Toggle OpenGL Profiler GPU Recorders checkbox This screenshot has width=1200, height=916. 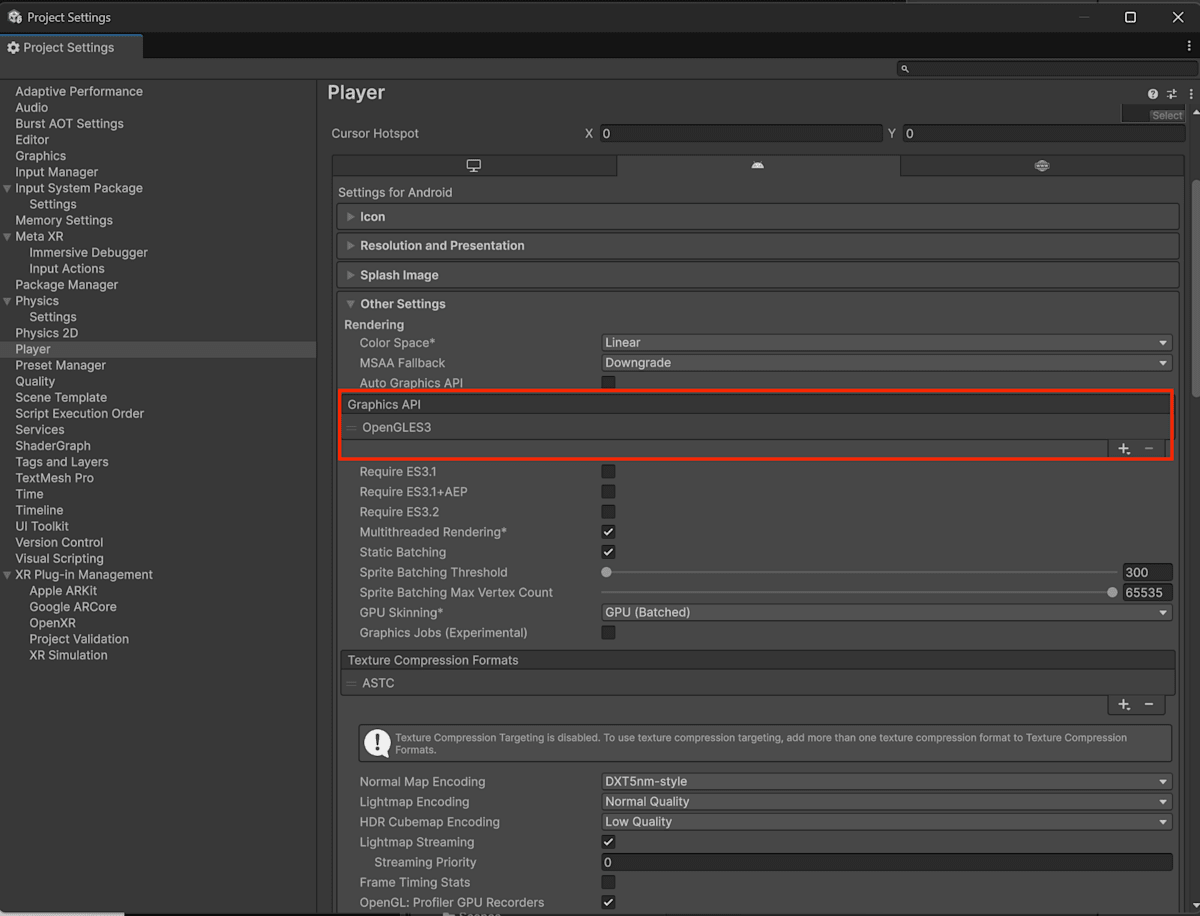(x=608, y=902)
